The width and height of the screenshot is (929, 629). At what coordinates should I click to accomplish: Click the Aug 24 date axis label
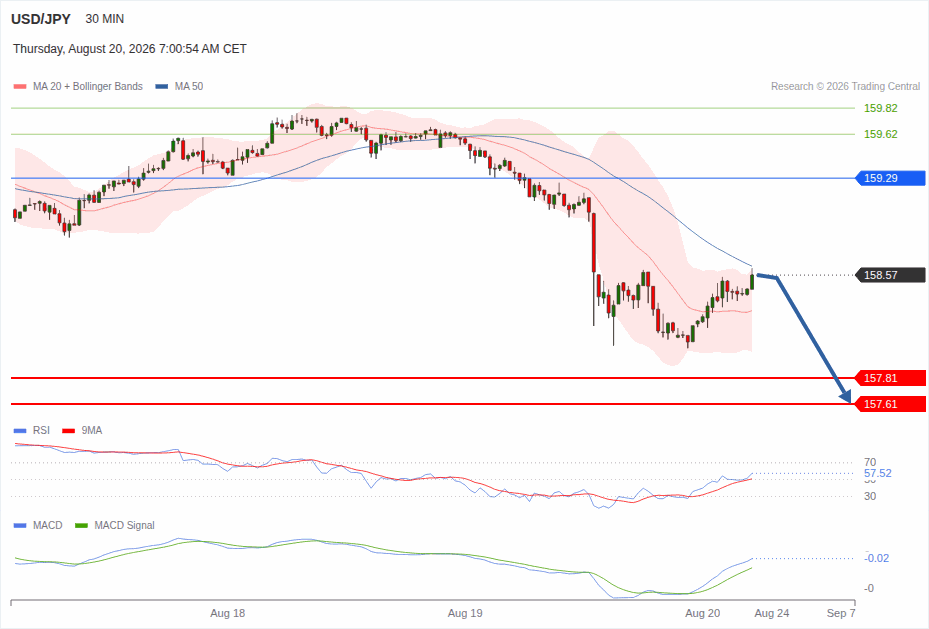coord(771,614)
